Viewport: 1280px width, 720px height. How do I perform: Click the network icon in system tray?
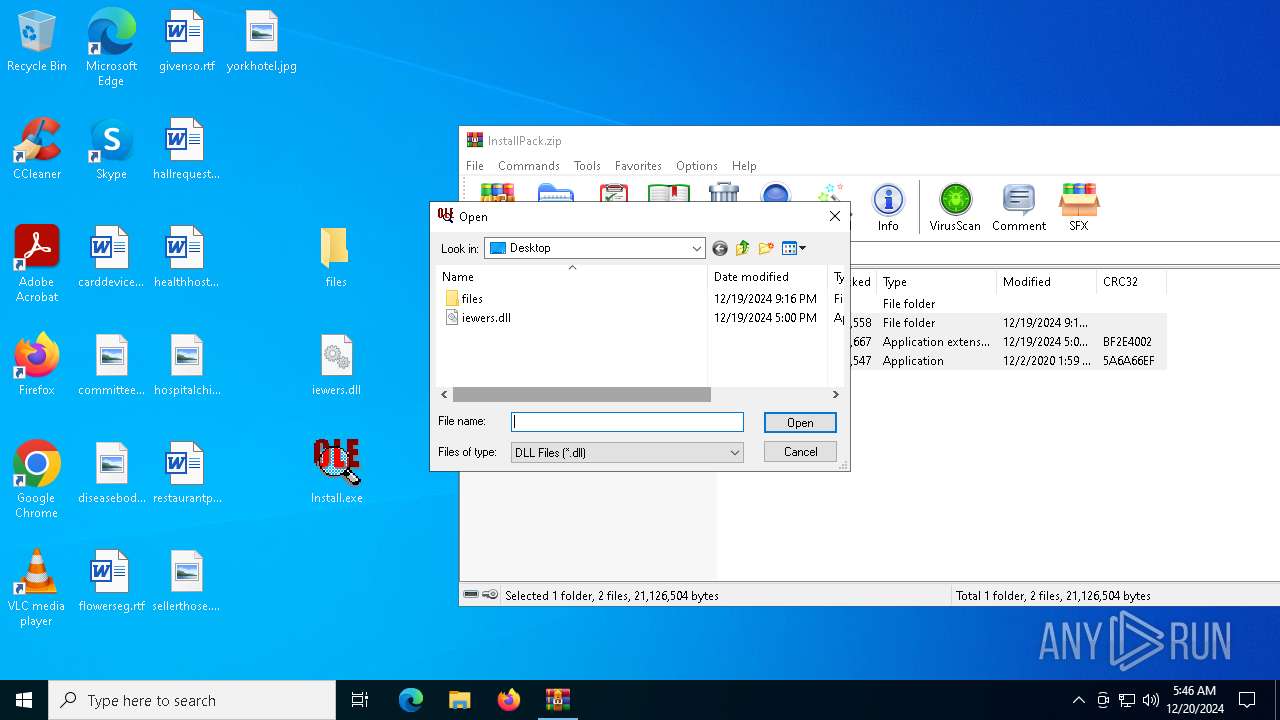[1127, 700]
